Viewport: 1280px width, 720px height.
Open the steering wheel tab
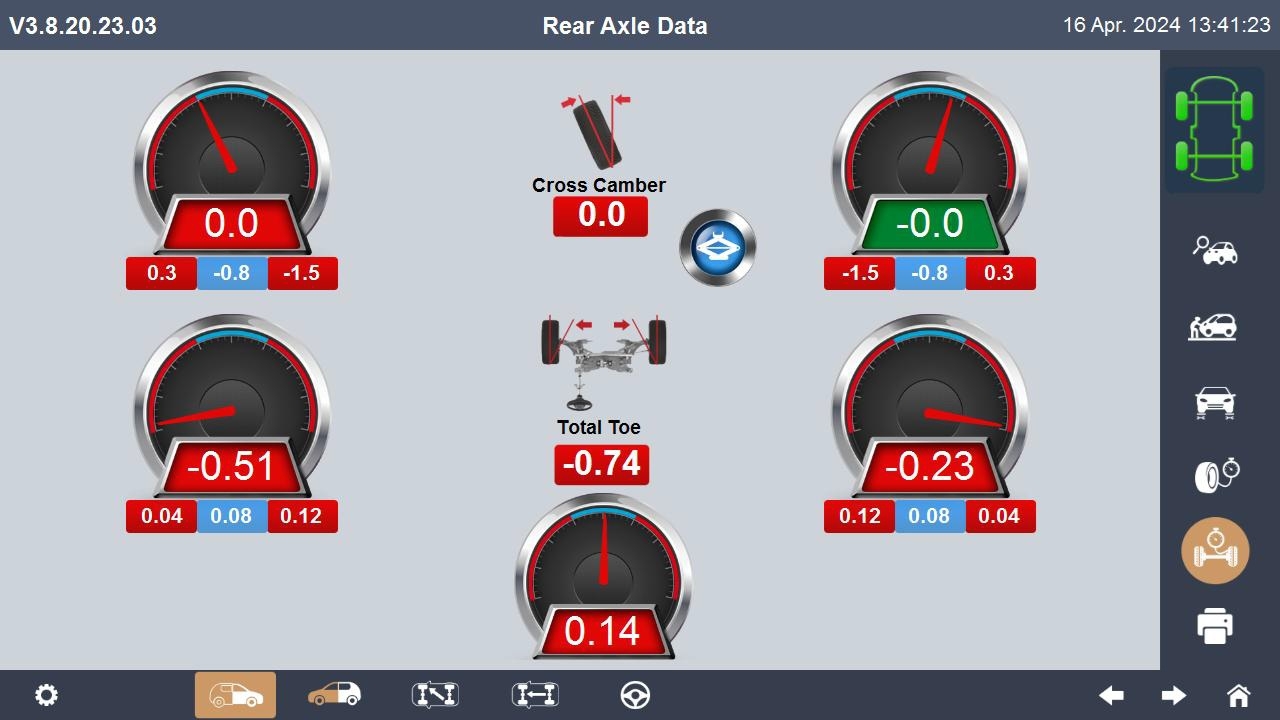click(635, 695)
